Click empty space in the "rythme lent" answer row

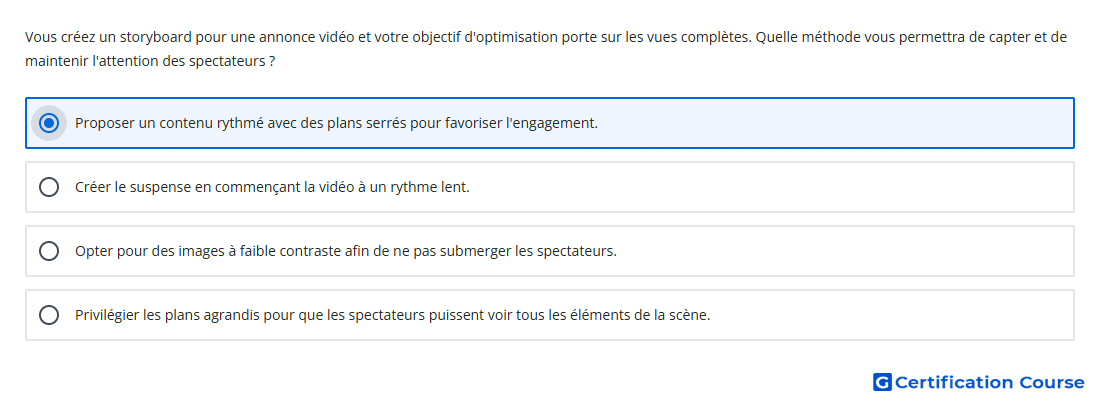772,187
